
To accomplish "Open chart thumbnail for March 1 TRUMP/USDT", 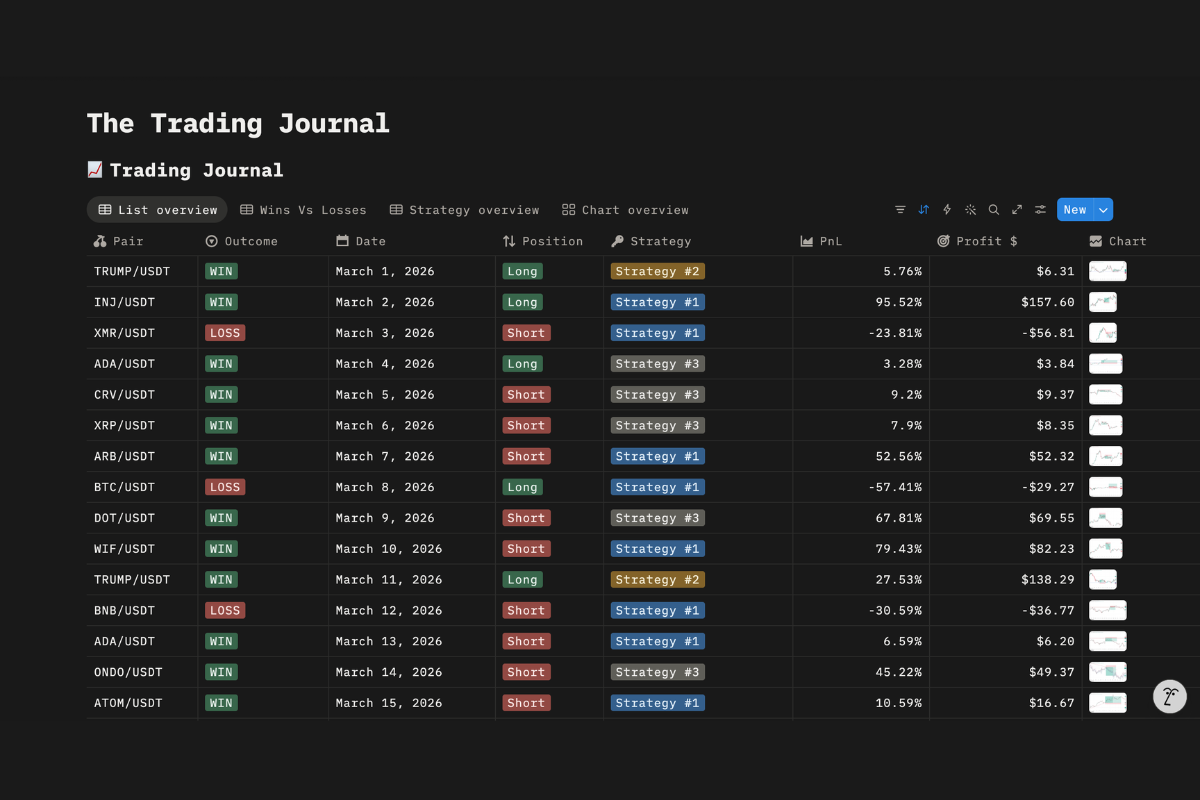I will [x=1107, y=271].
